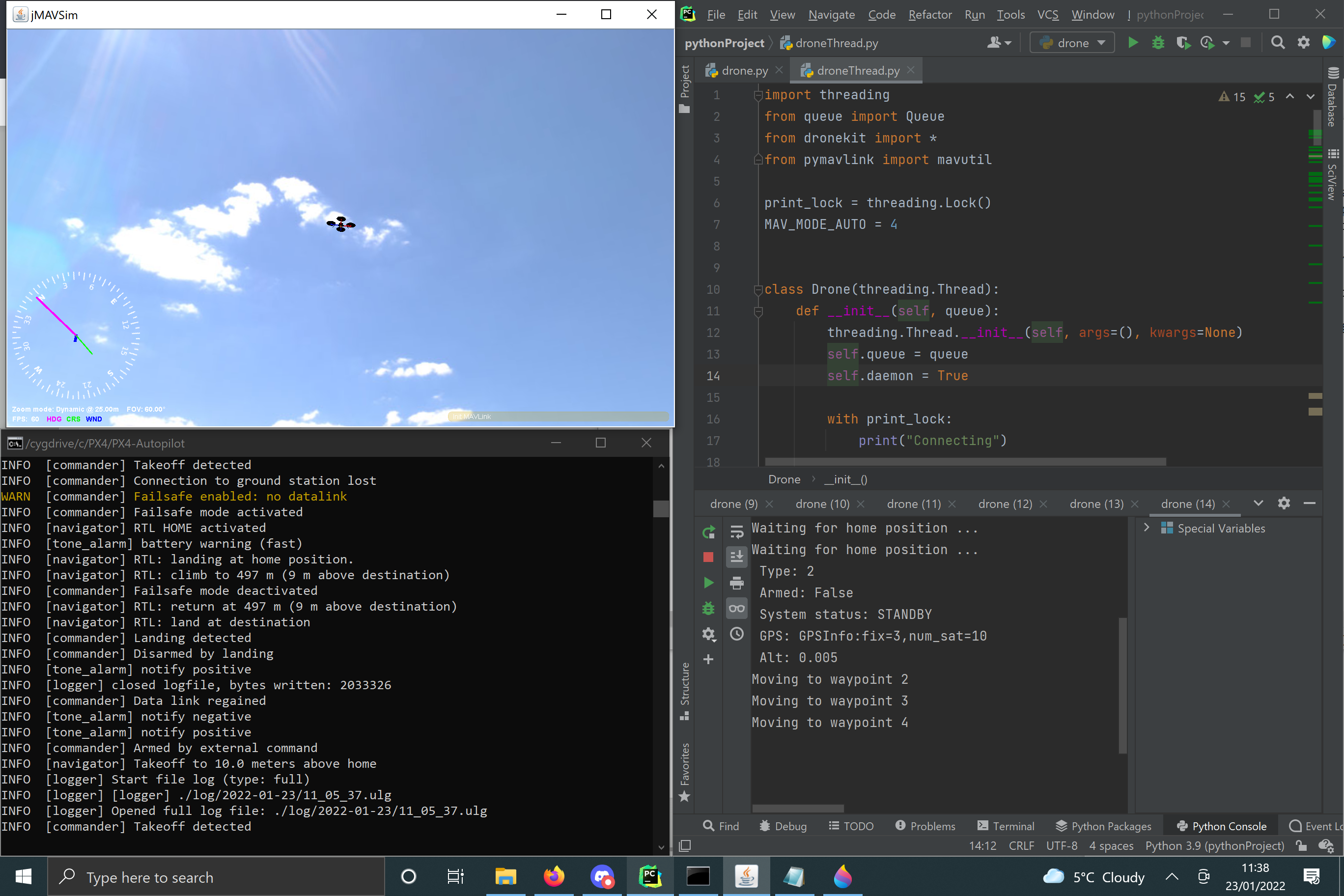Viewport: 1344px width, 896px height.
Task: Click the editor horizontal scrollbar
Action: pyautogui.click(x=965, y=462)
